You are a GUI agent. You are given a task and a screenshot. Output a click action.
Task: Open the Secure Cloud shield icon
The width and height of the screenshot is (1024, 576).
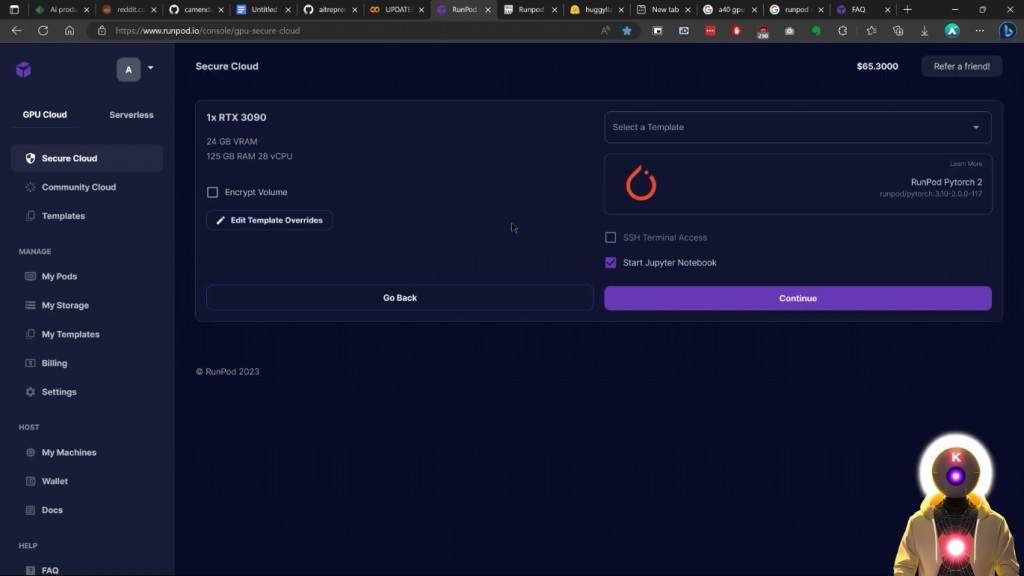(30, 158)
